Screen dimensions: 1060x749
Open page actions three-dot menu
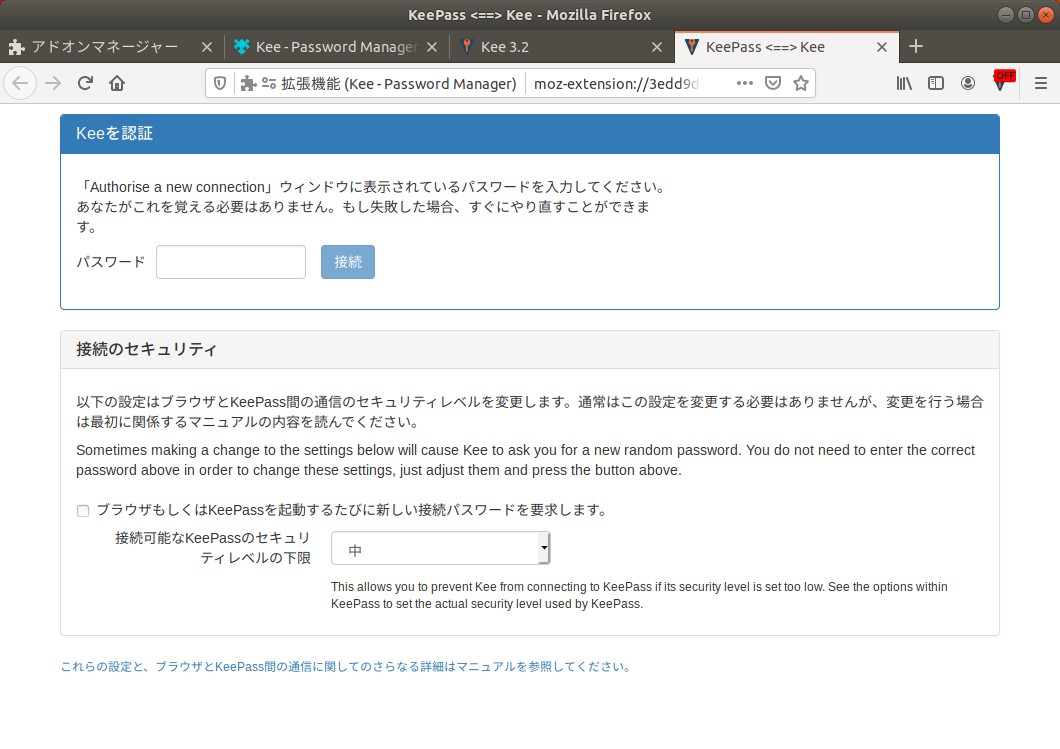tap(745, 84)
